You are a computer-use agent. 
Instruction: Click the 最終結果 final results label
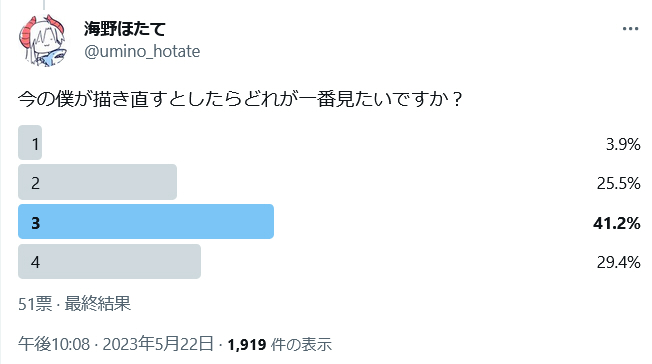[x=98, y=304]
